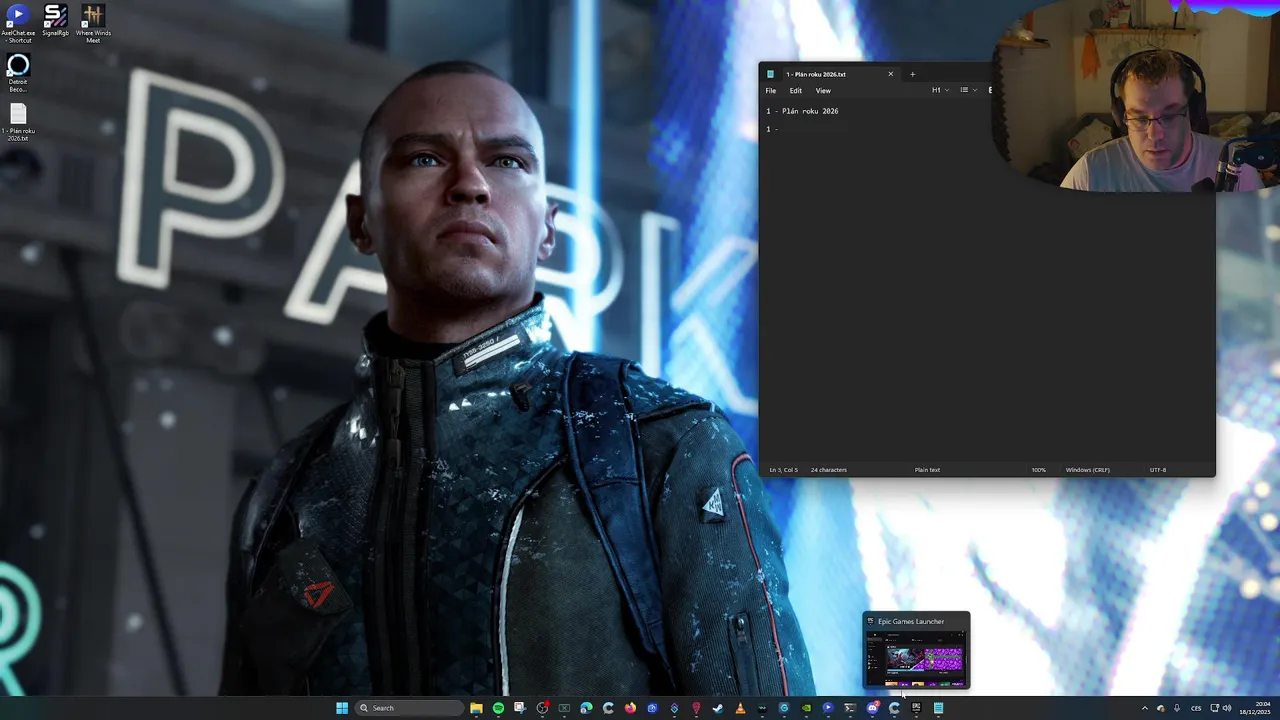The height and width of the screenshot is (720, 1280).
Task: Open the volume control tray icon
Action: tap(1227, 708)
